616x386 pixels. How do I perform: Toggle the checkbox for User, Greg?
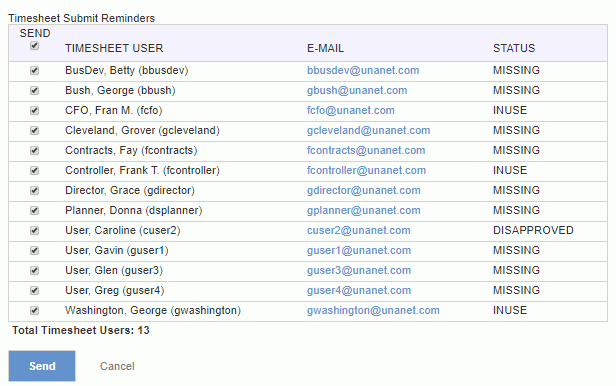tap(35, 291)
